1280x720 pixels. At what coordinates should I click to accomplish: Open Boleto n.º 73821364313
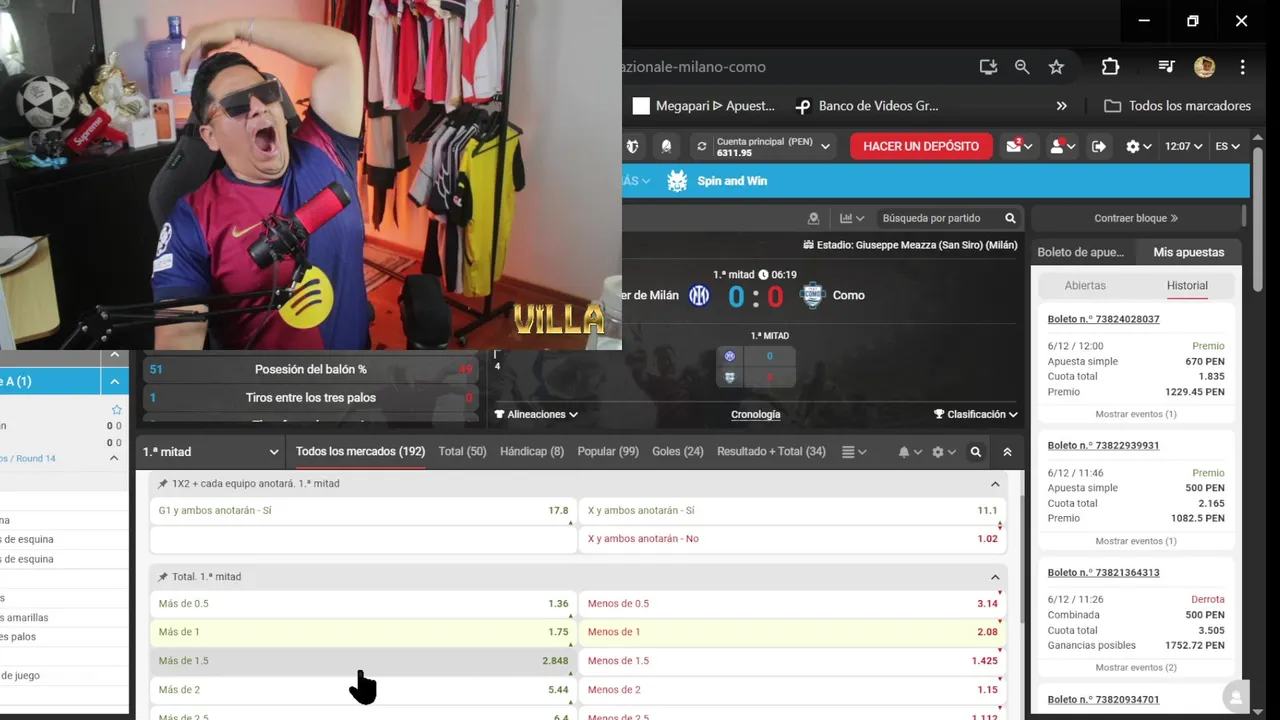(1103, 572)
